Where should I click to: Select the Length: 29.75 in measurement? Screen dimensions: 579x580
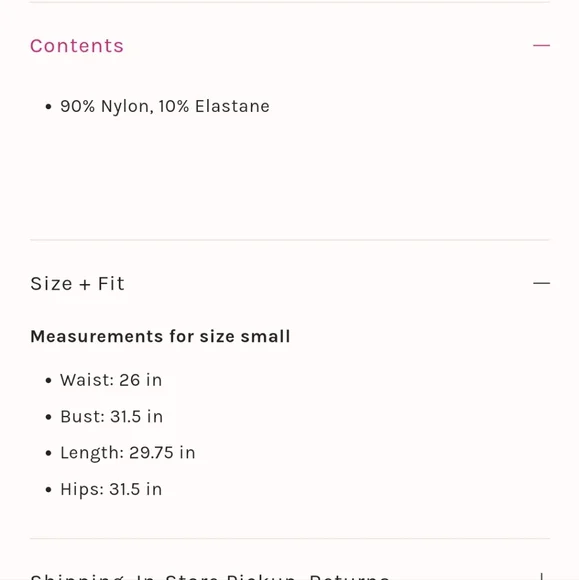click(128, 453)
